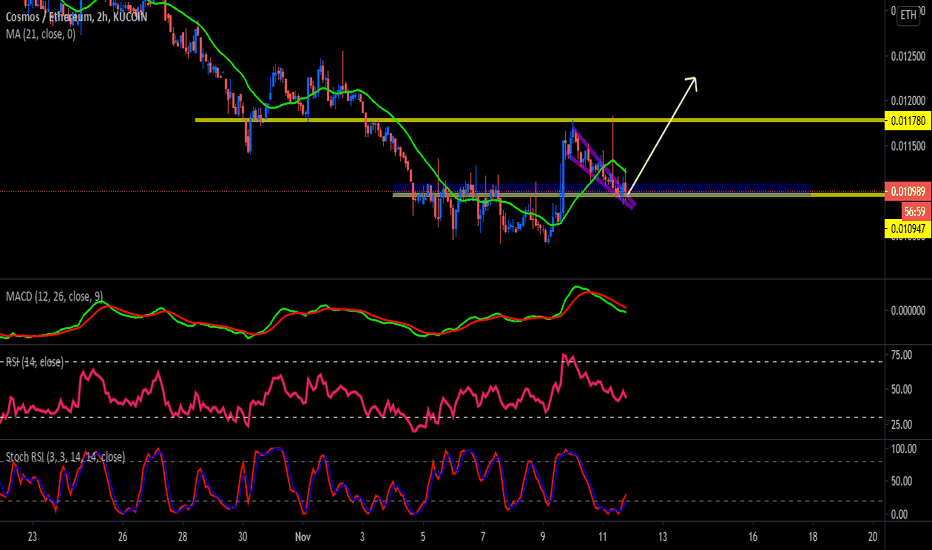
Task: Click the RSI 25.00 axis value
Action: click(902, 425)
